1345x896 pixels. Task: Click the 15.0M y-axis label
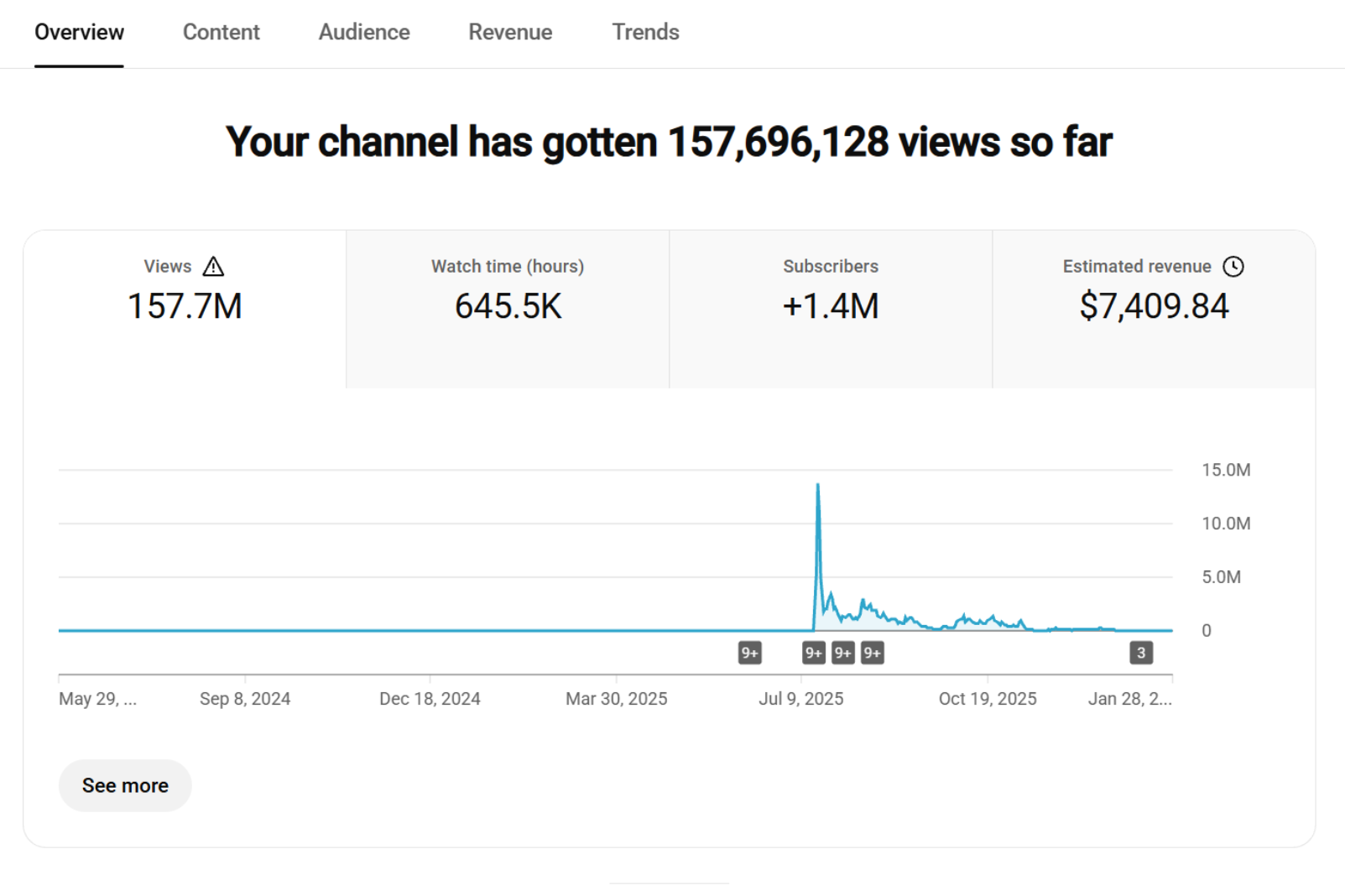click(1226, 470)
